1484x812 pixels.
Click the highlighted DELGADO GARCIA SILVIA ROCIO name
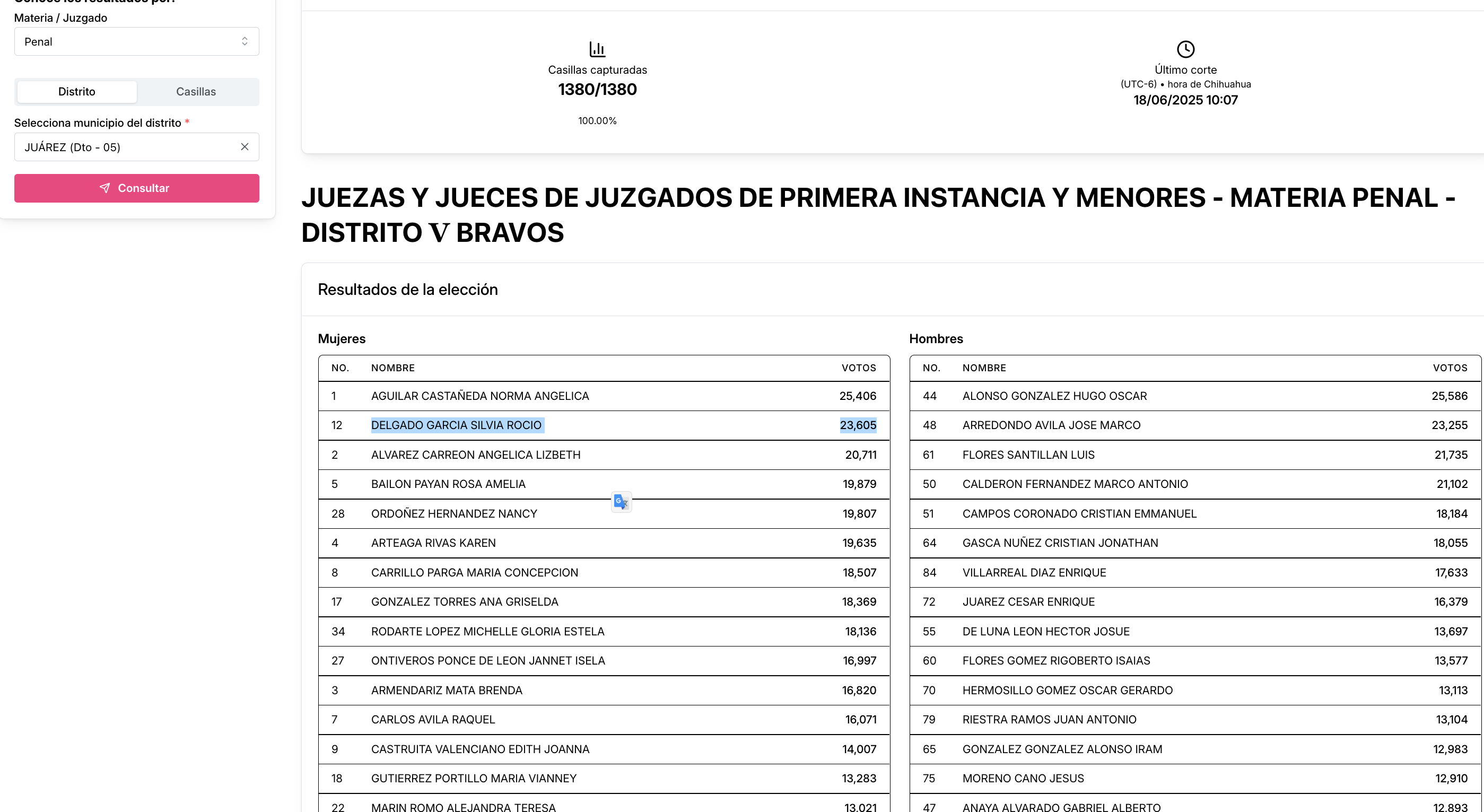pyautogui.click(x=456, y=425)
